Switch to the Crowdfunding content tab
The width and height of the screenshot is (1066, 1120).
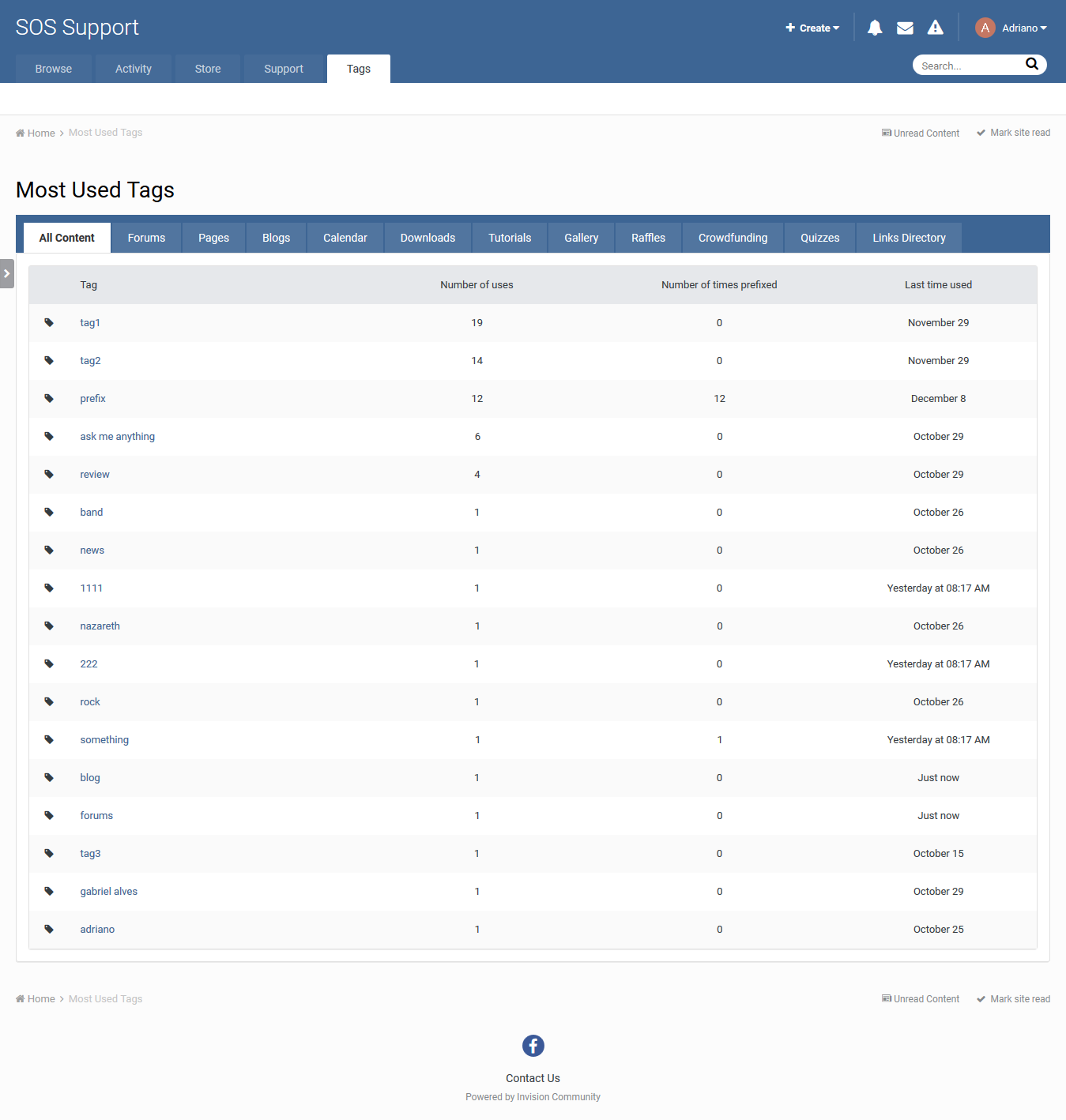(x=733, y=238)
